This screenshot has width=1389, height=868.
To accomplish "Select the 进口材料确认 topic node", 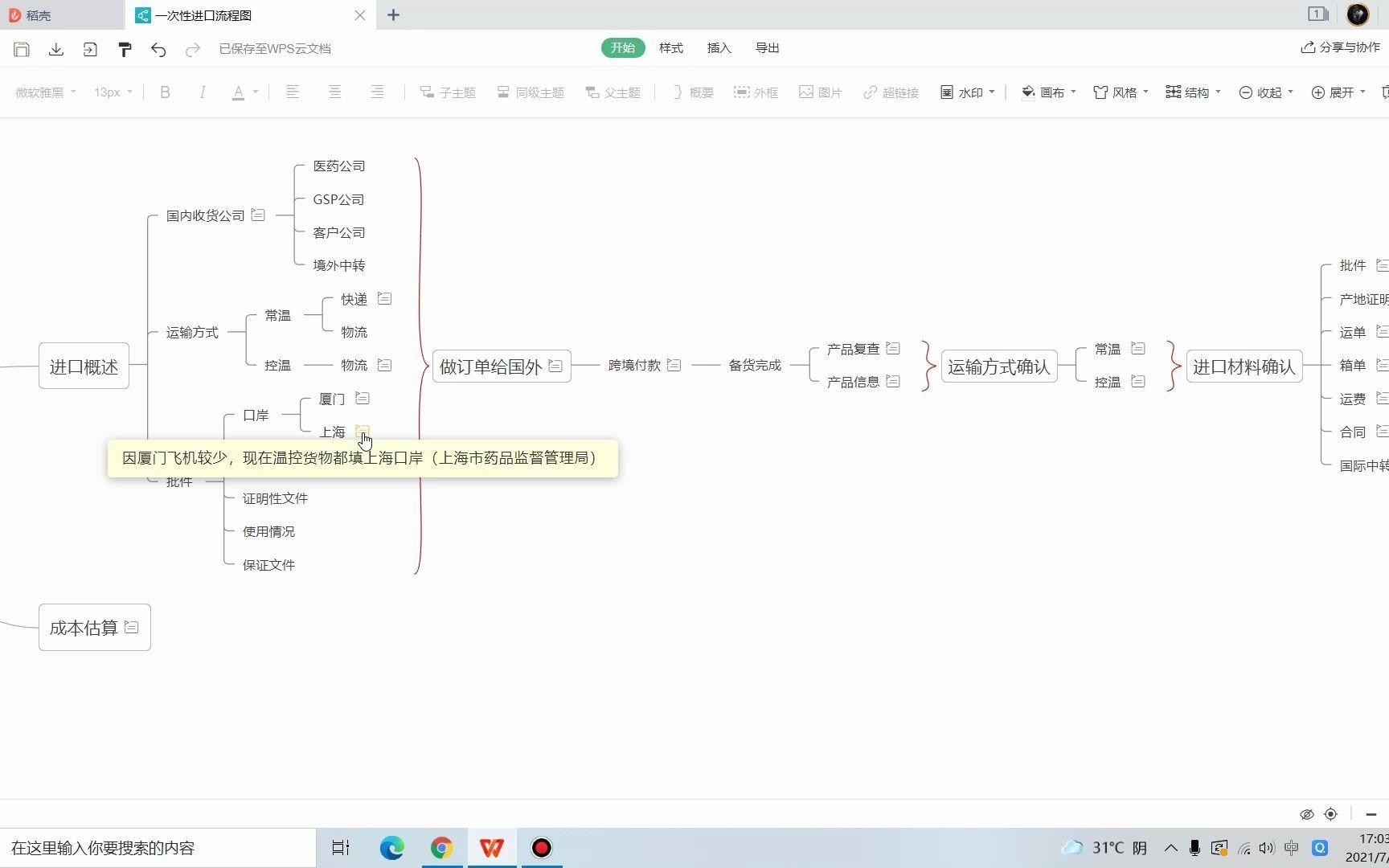I will 1244,366.
